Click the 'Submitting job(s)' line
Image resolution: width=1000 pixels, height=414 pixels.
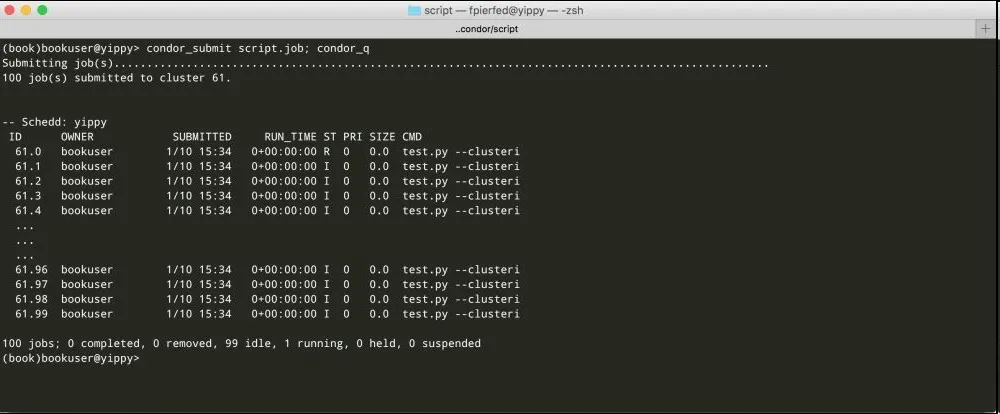tap(386, 63)
